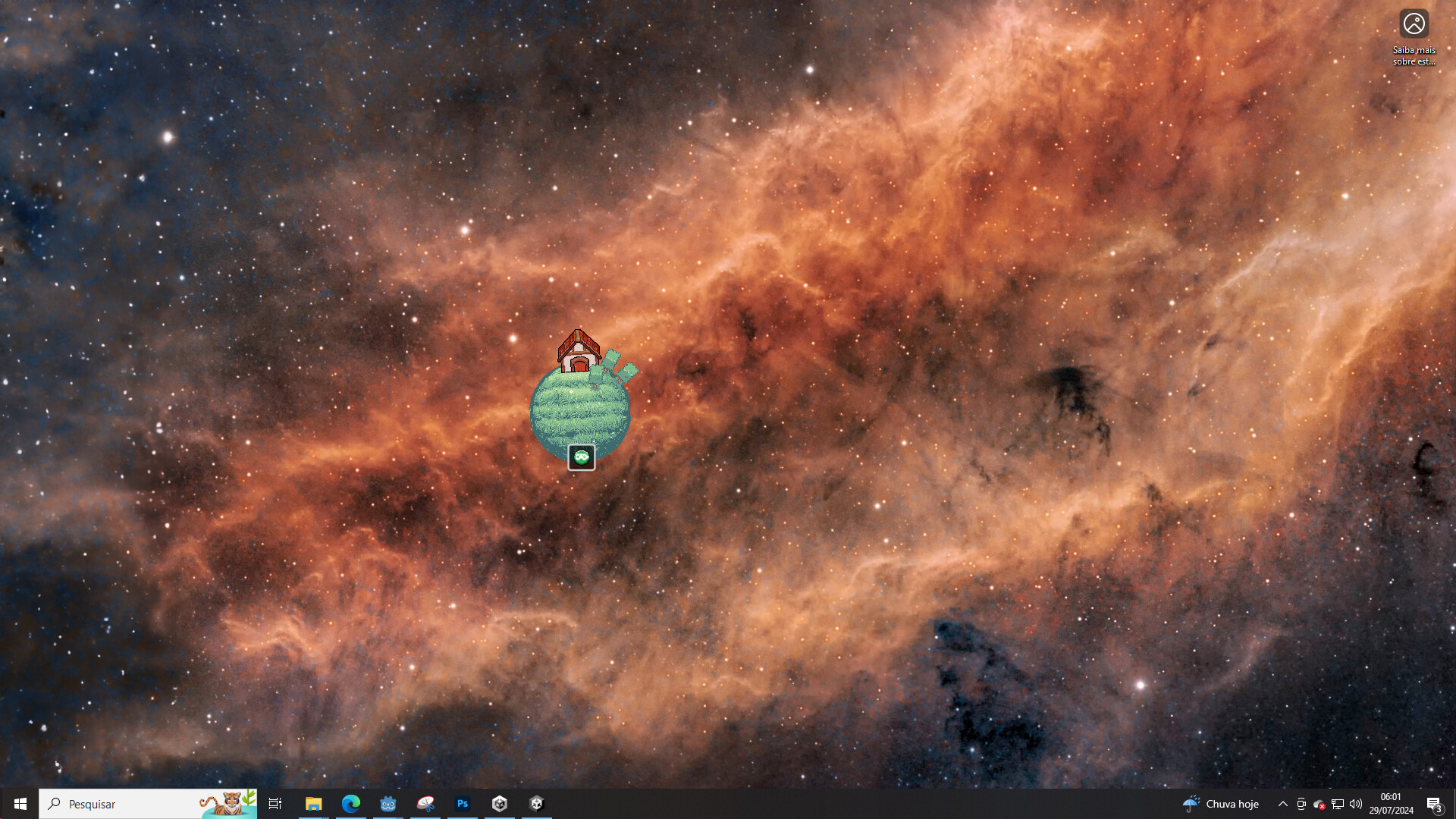This screenshot has height=819, width=1456.
Task: Open Task View from the taskbar
Action: click(275, 804)
